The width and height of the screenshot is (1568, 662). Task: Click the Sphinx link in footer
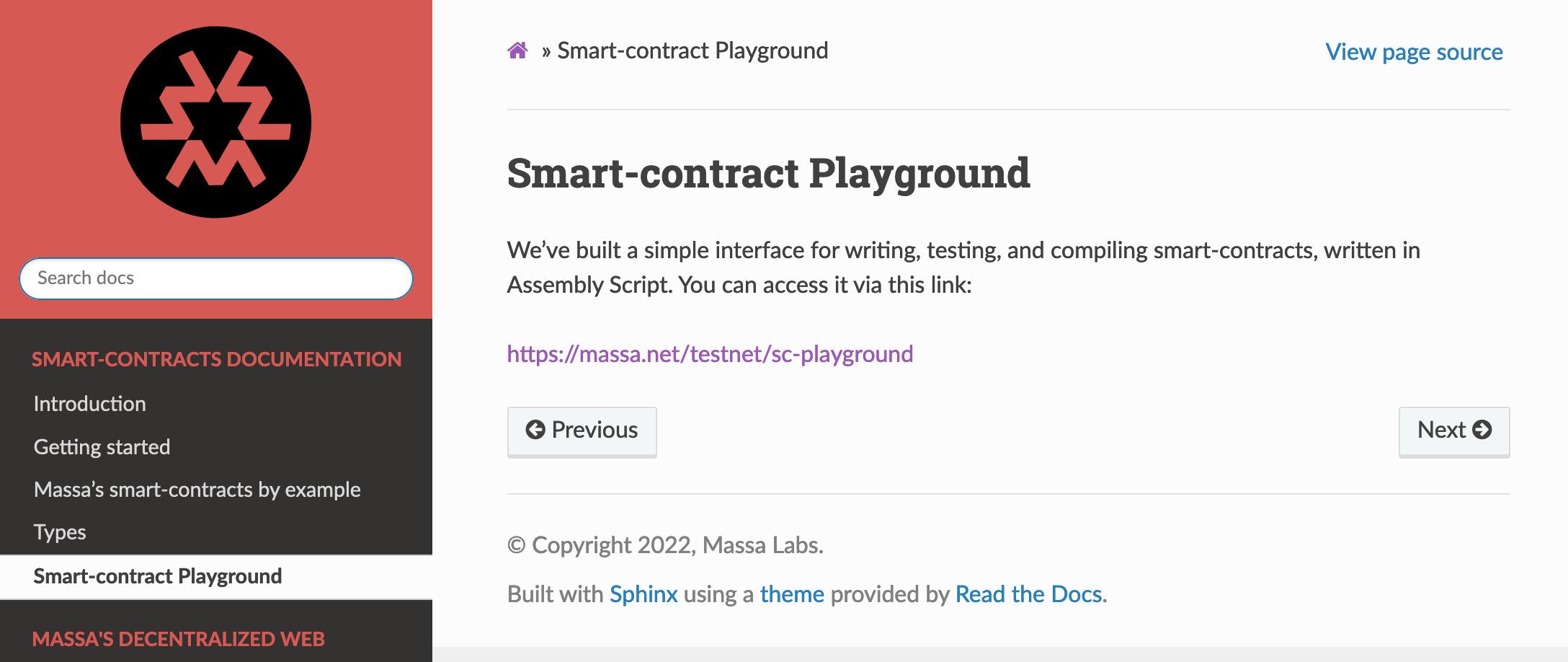point(643,594)
